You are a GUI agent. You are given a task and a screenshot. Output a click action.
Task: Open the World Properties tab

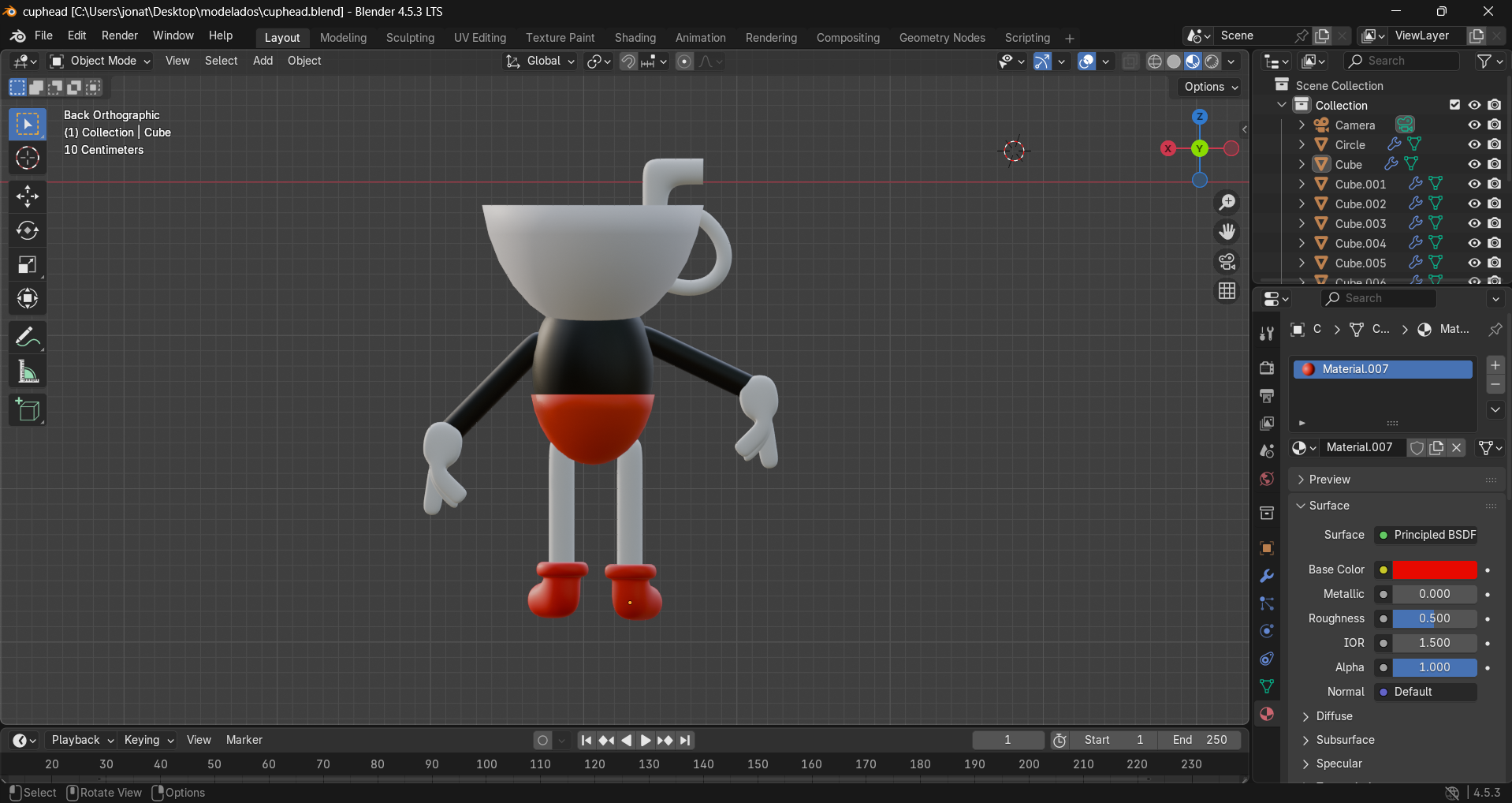tap(1266, 478)
